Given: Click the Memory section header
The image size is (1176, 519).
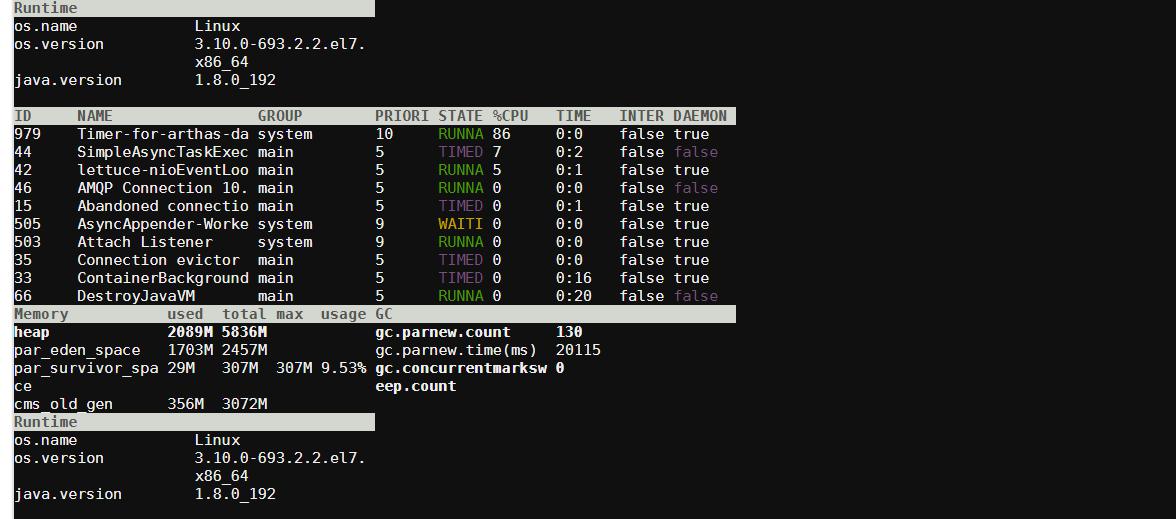Looking at the screenshot, I should 41,314.
